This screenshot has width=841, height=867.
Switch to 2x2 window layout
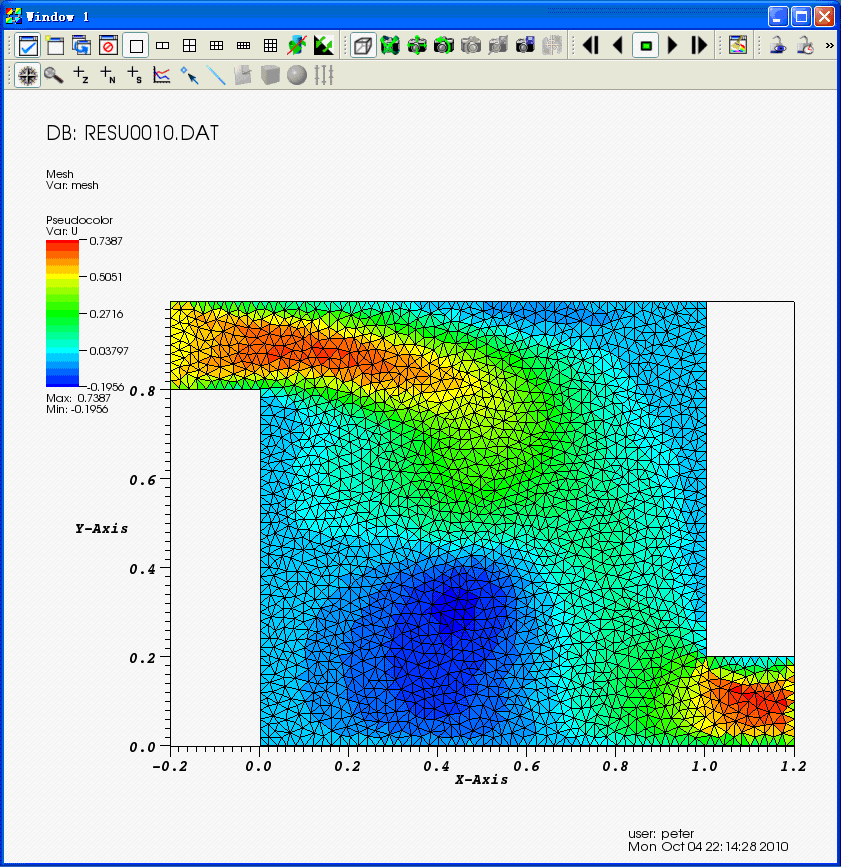pyautogui.click(x=189, y=45)
